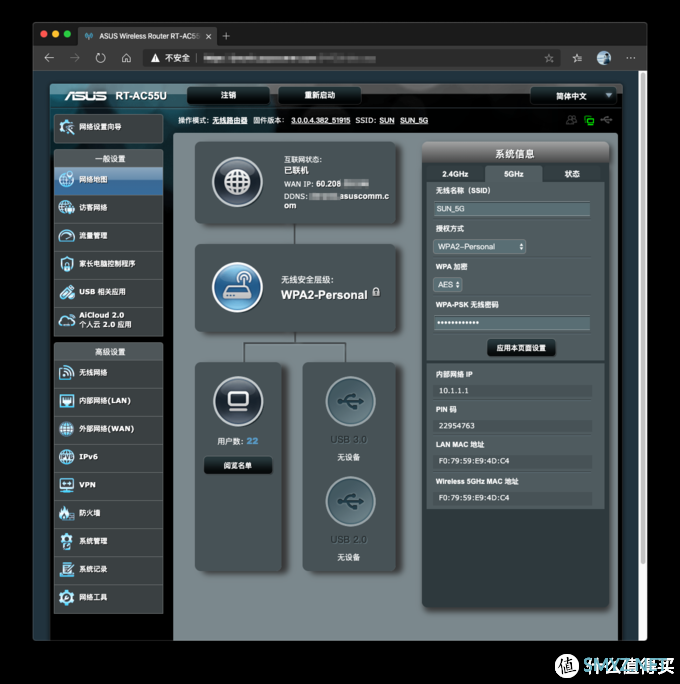
Task: Click the 内部网络 IP value 10.1.1.1
Action: (x=454, y=391)
